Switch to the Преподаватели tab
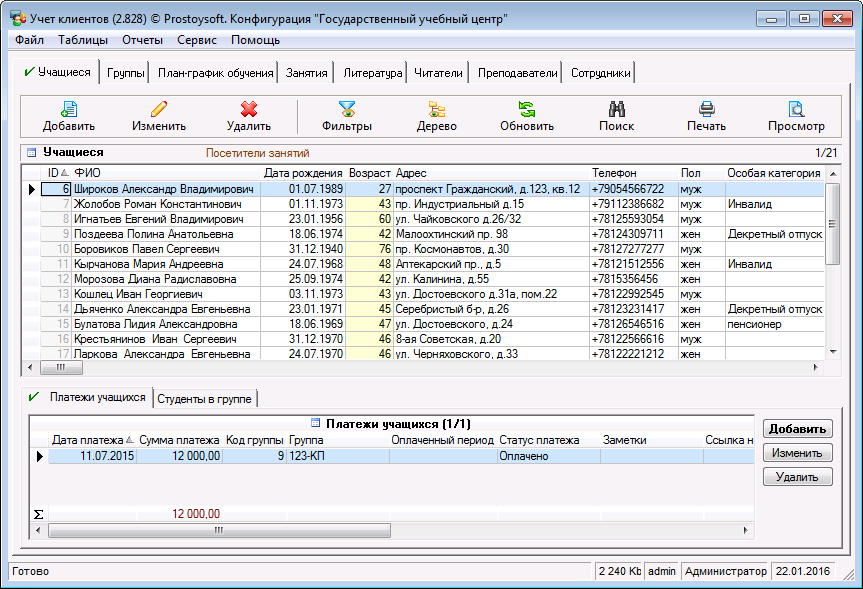The width and height of the screenshot is (863, 589). (517, 73)
